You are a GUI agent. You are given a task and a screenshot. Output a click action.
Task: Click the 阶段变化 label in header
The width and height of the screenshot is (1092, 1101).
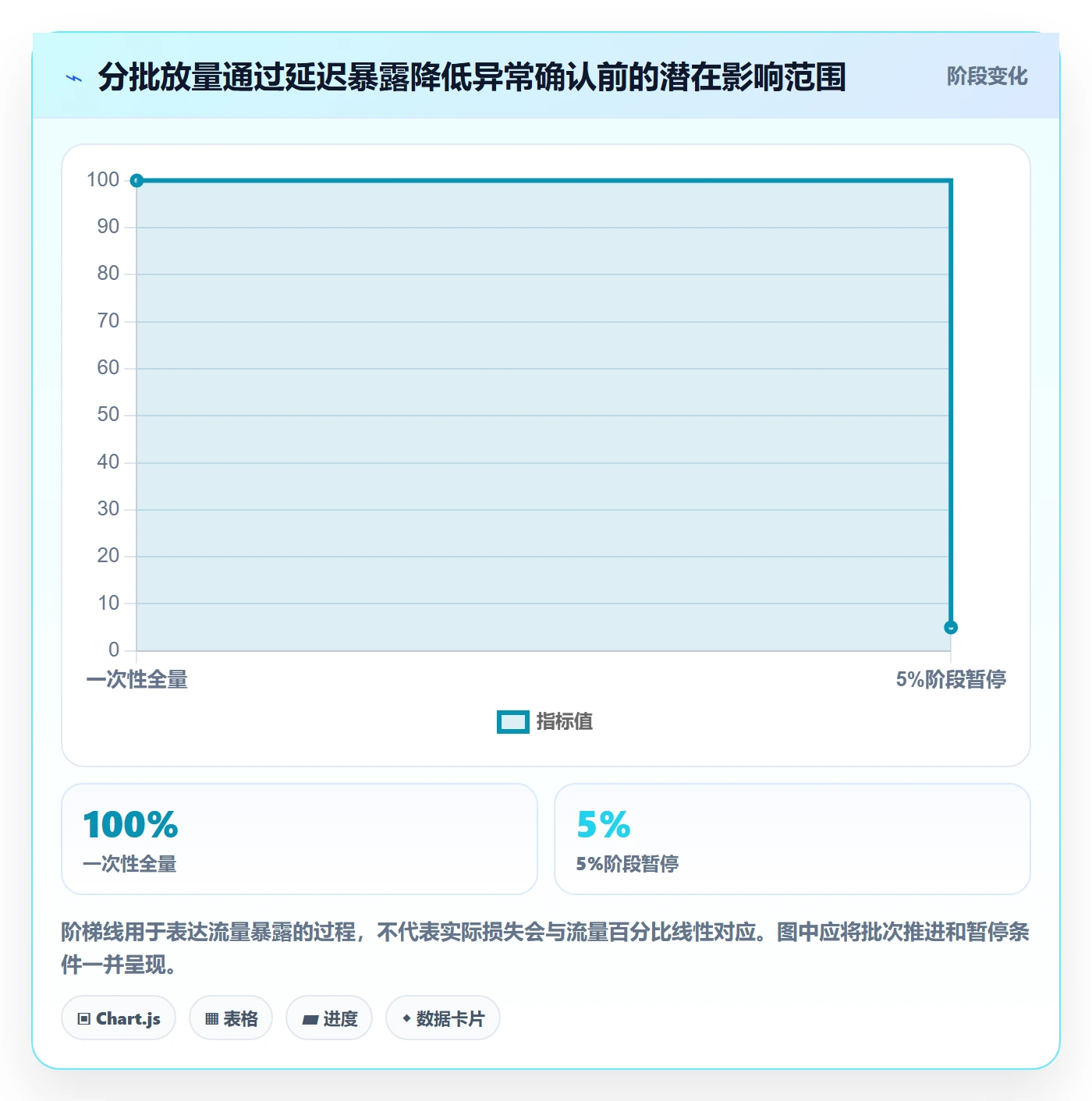(x=987, y=76)
